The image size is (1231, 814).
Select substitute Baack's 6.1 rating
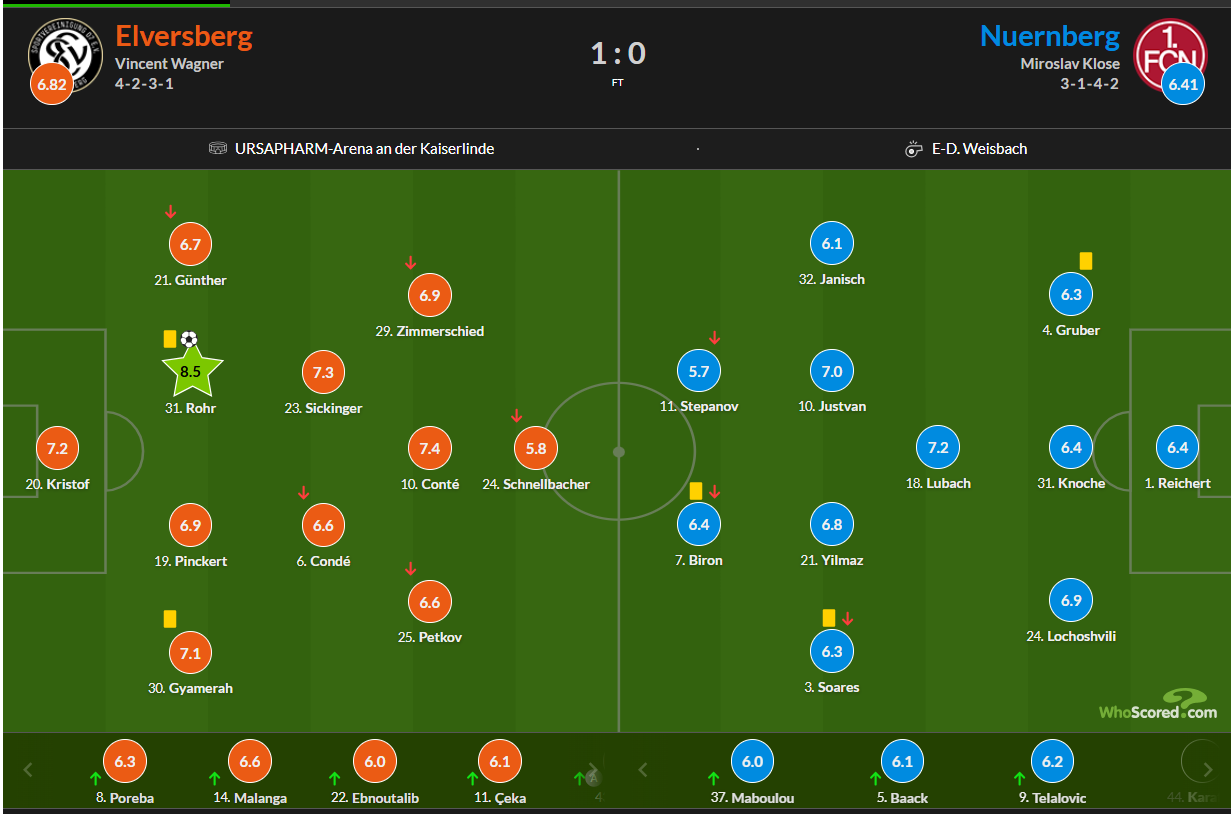coord(902,761)
